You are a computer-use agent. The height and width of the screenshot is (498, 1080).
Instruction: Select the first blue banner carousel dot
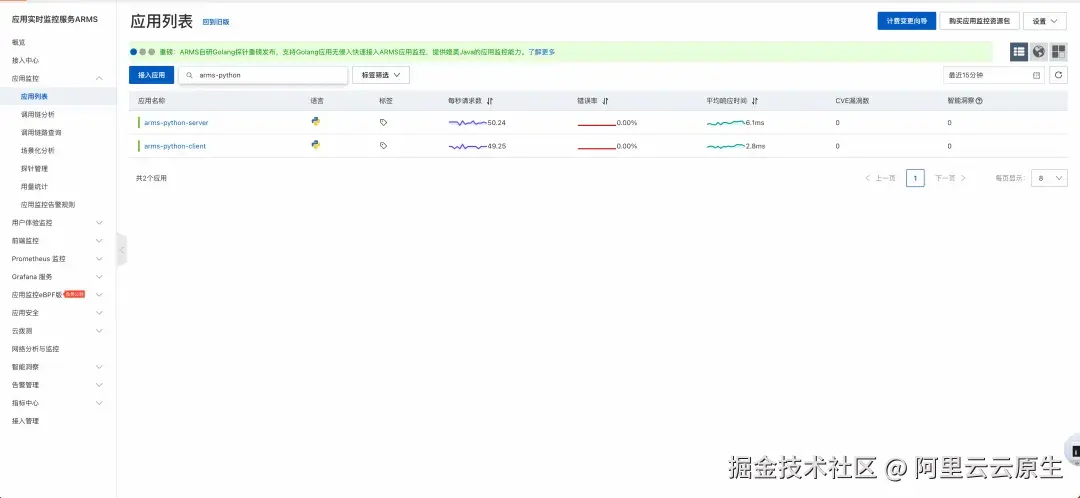click(134, 52)
